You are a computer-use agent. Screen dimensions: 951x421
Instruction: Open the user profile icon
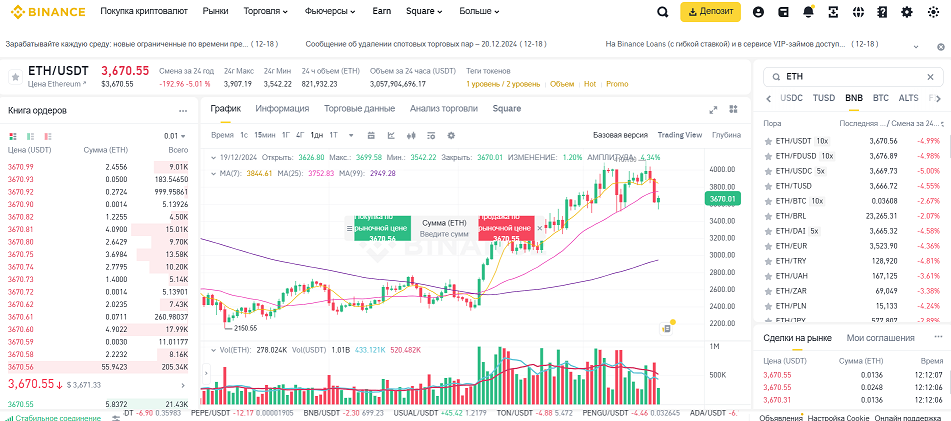point(758,12)
